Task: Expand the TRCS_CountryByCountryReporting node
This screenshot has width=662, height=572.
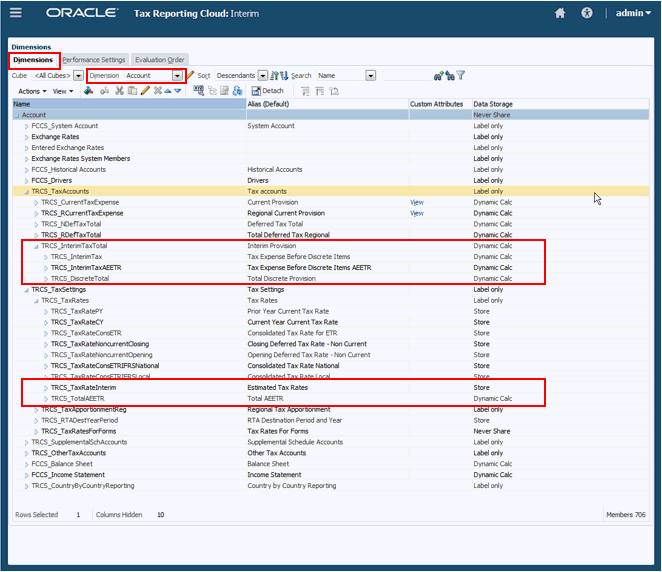Action: point(26,486)
